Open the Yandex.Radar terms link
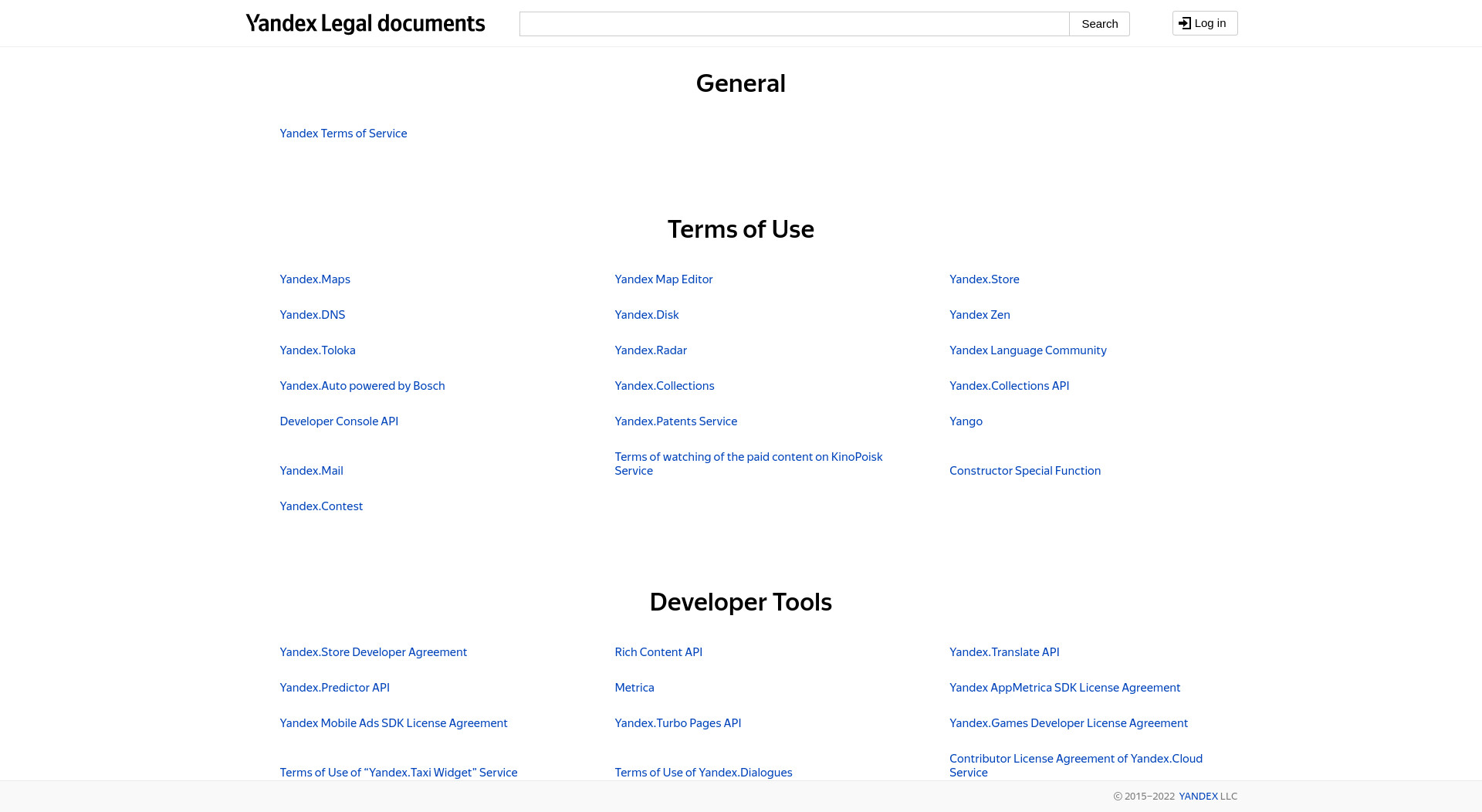This screenshot has width=1482, height=812. pos(651,350)
